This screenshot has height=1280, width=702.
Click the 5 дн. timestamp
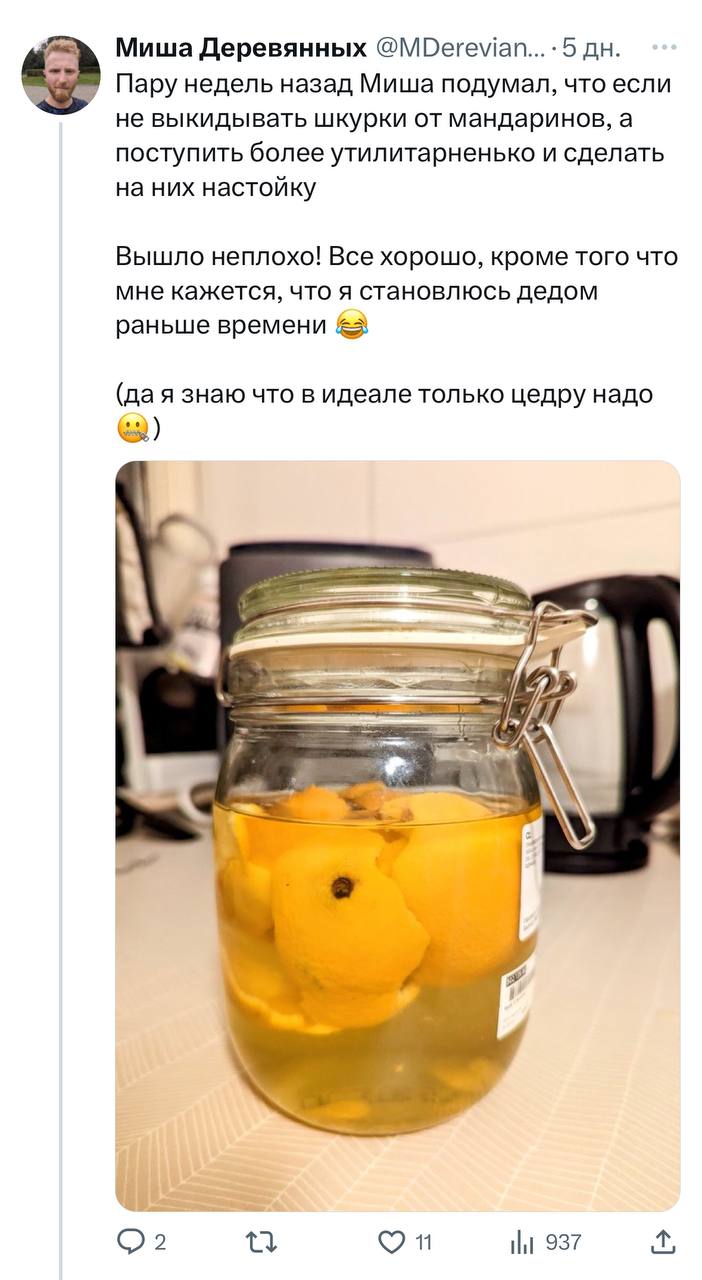pos(591,47)
